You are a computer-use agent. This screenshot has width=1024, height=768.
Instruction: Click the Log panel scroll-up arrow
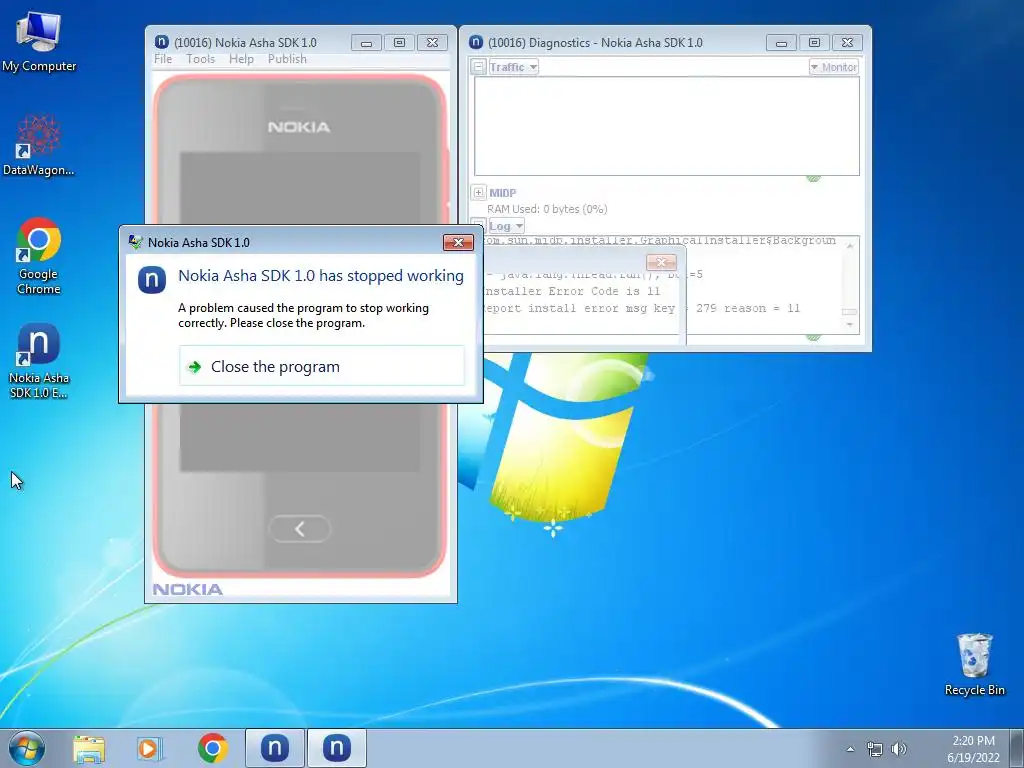click(x=850, y=246)
